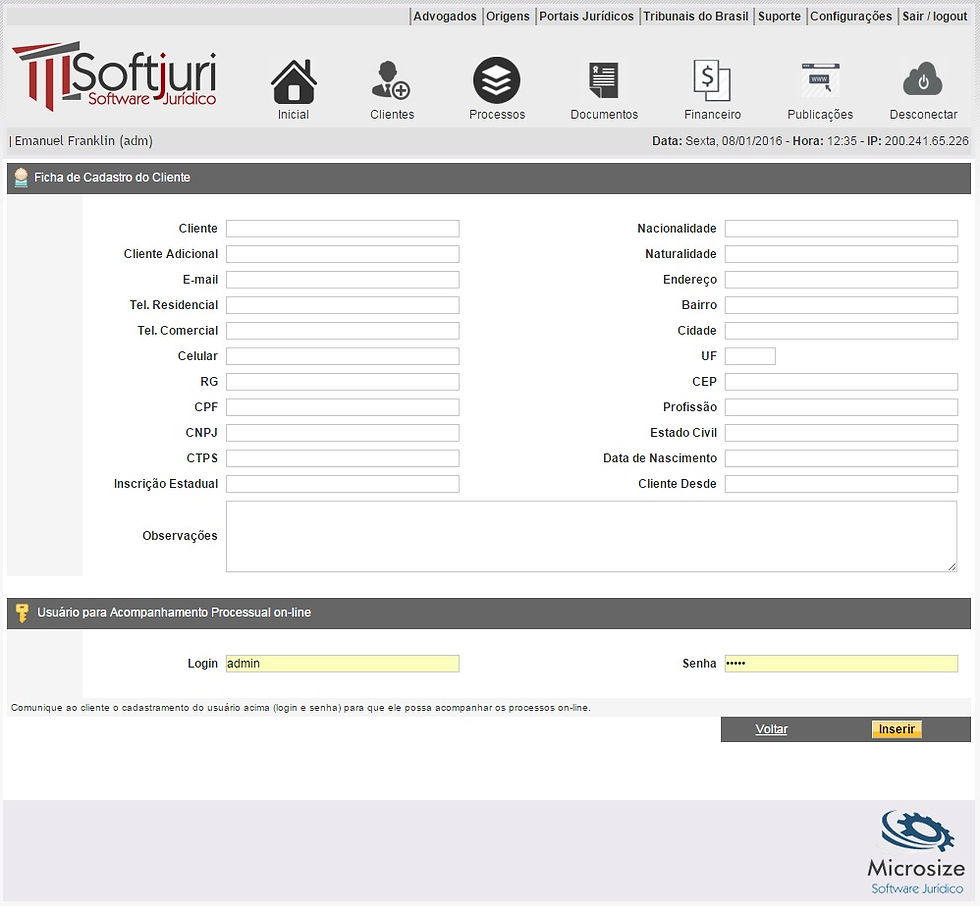This screenshot has width=980, height=906.
Task: Open the Origens menu
Action: (508, 16)
